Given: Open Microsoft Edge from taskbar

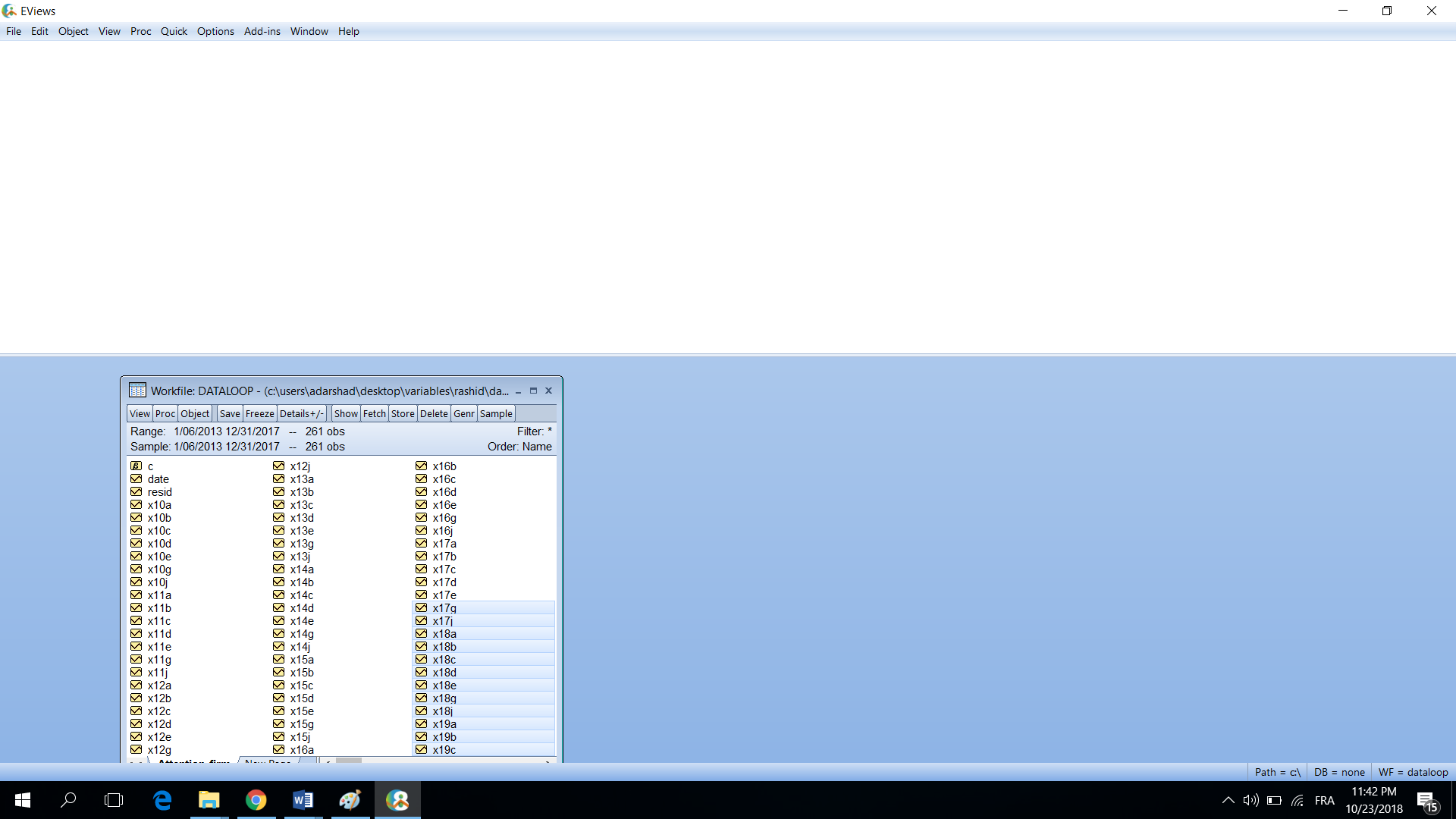Looking at the screenshot, I should 162,800.
